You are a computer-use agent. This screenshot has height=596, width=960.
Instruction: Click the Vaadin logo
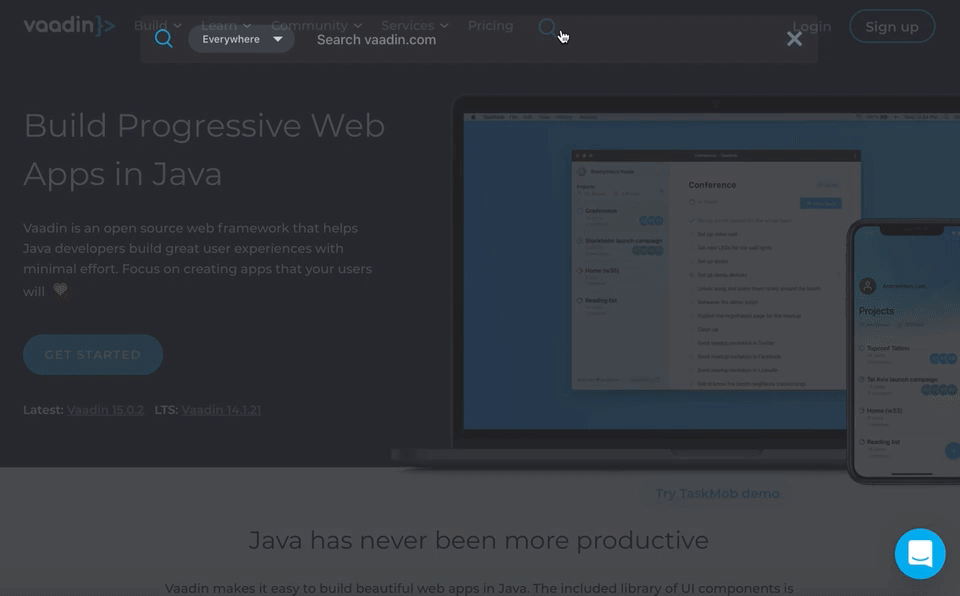(x=69, y=25)
